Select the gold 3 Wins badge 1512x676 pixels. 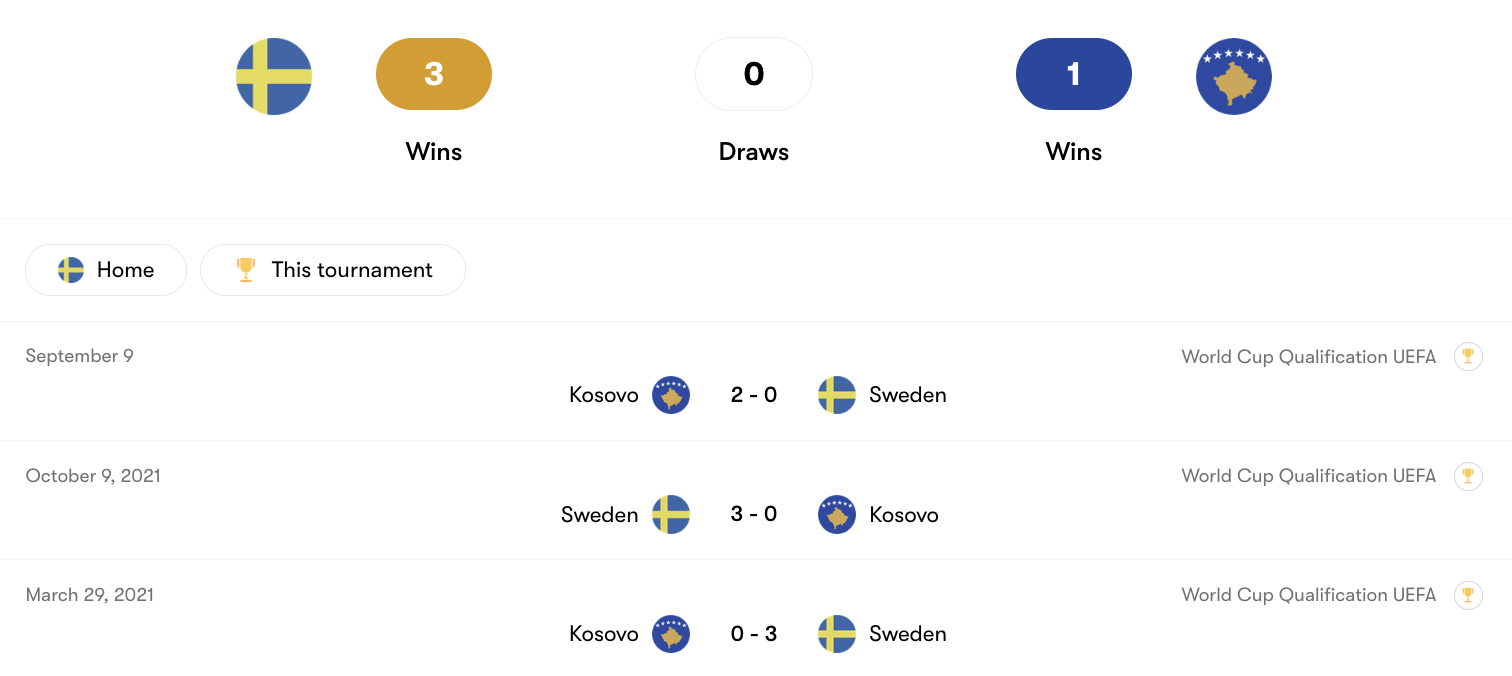coord(434,74)
